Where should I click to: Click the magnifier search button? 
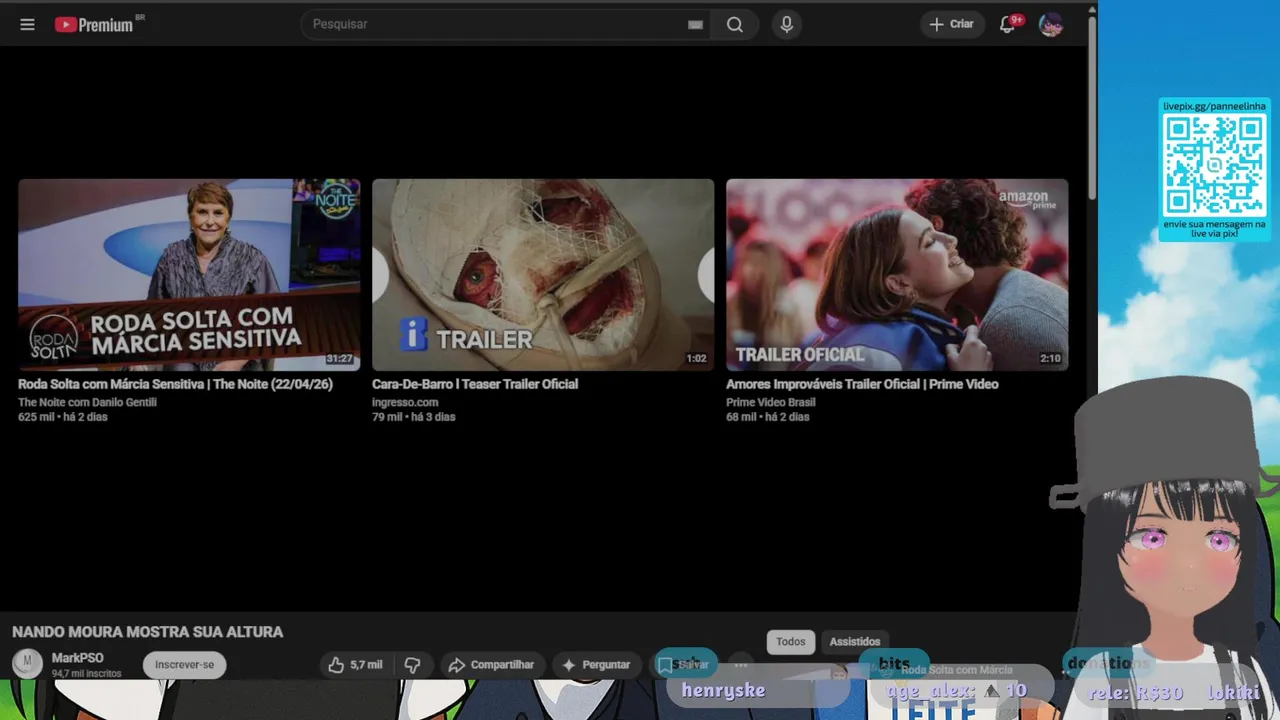pyautogui.click(x=735, y=24)
